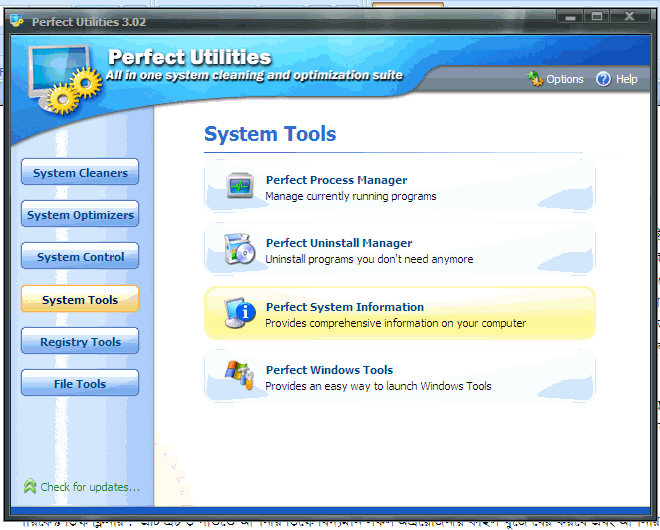Minimize the Perfect Utilities window
Viewport: 660px width, 530px height.
(570, 16)
